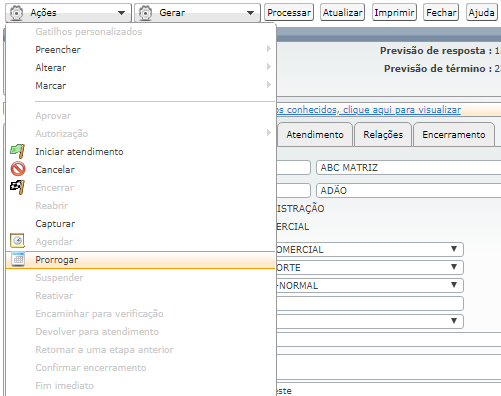Switch to the Encerramento tab

tap(454, 135)
